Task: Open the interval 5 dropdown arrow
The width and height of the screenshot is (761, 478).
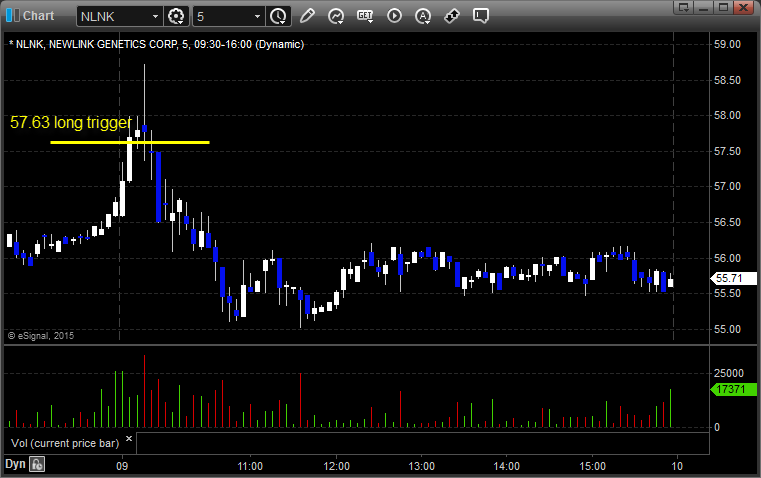Action: [x=258, y=16]
